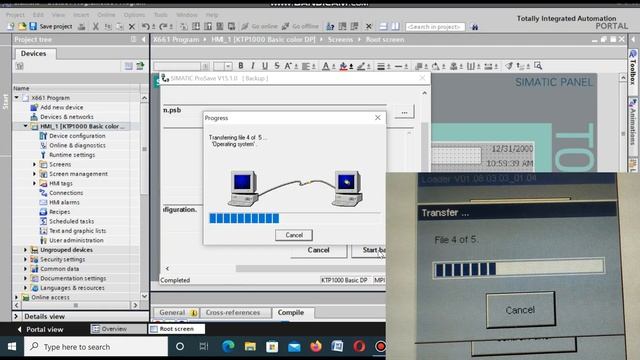Click the browse ellipsis button in ProSave

click(x=404, y=112)
